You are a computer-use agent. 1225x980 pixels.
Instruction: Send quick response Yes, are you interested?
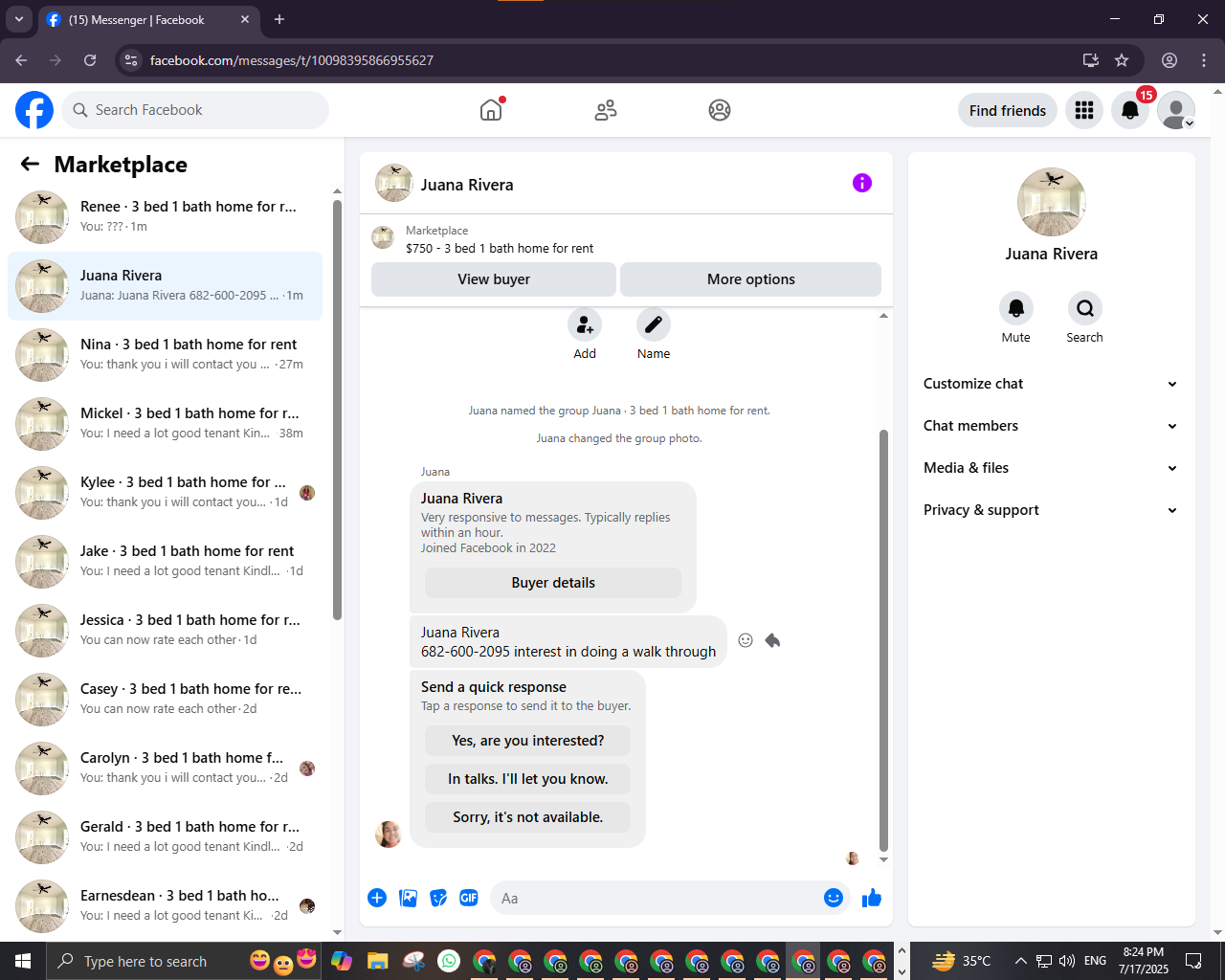pyautogui.click(x=528, y=741)
